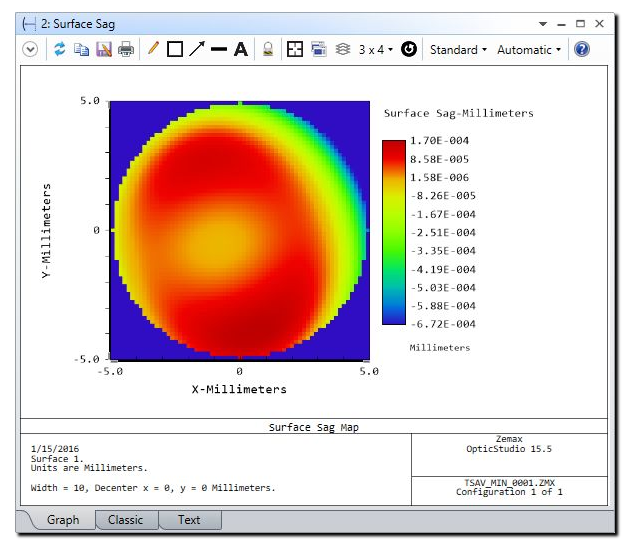The width and height of the screenshot is (623, 543).
Task: Click the Update refresh icon
Action: 60,49
